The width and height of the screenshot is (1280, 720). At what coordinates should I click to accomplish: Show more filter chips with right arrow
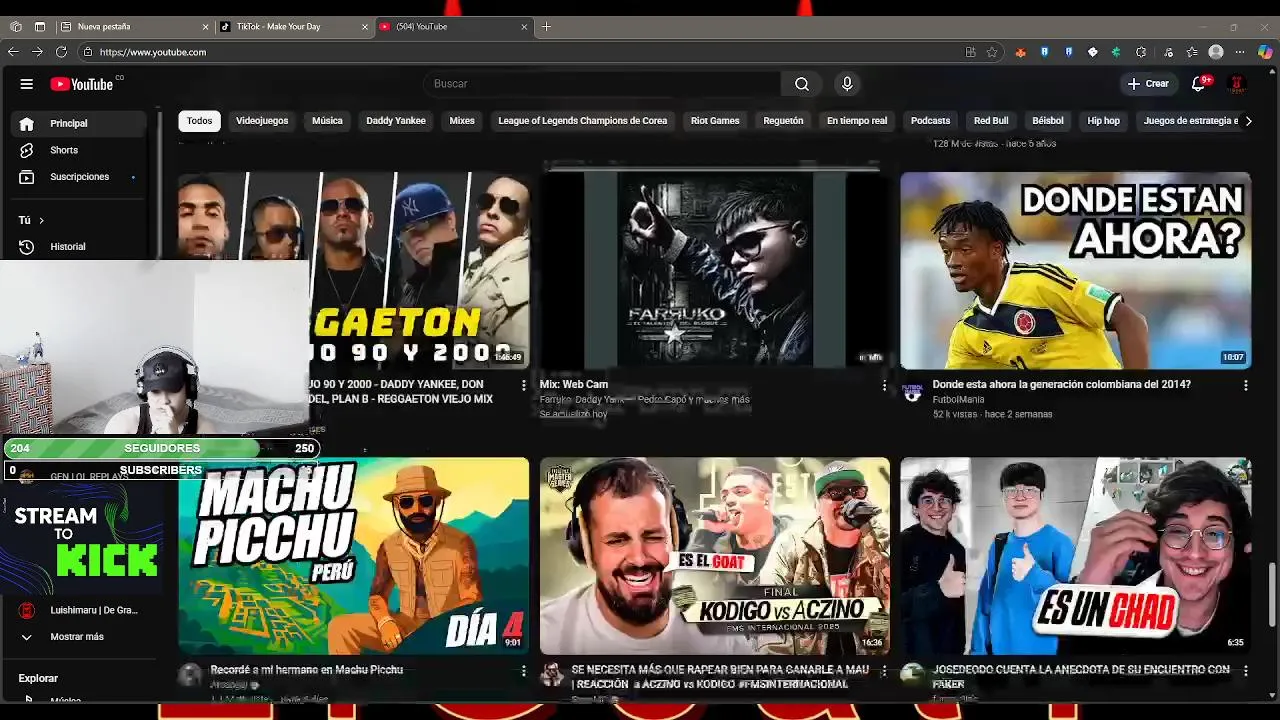pos(1248,121)
